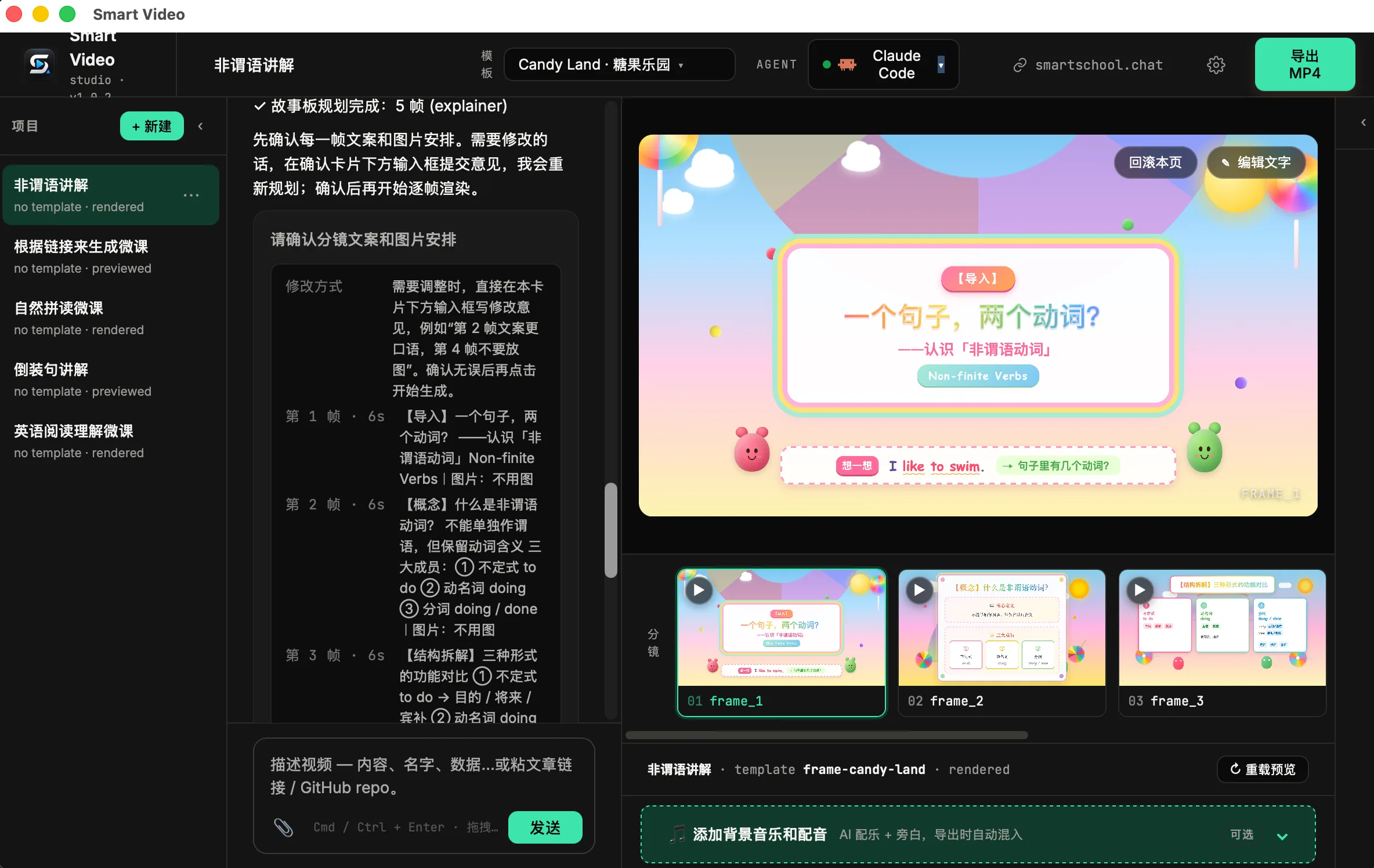The image size is (1374, 868).
Task: Click the chat panel vertical scrollbar
Action: coord(610,530)
